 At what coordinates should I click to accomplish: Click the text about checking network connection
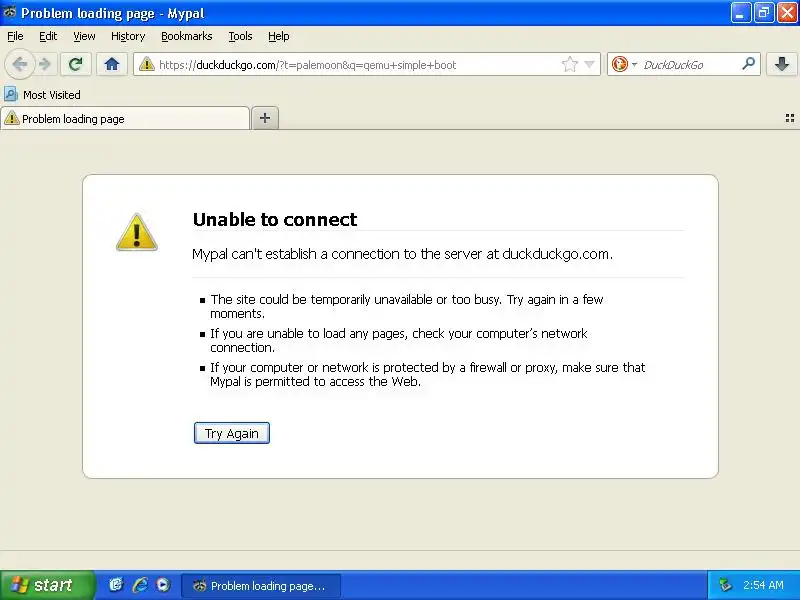click(398, 340)
